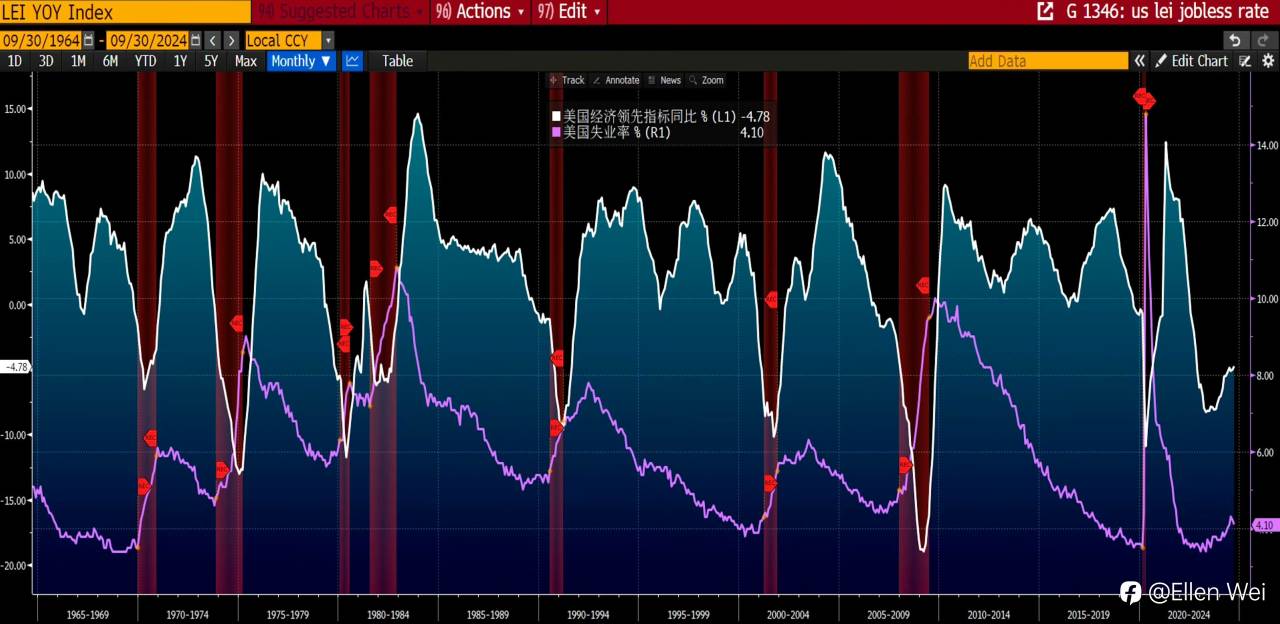Image resolution: width=1280 pixels, height=624 pixels.
Task: Select the 5Y time range button
Action: tap(211, 61)
